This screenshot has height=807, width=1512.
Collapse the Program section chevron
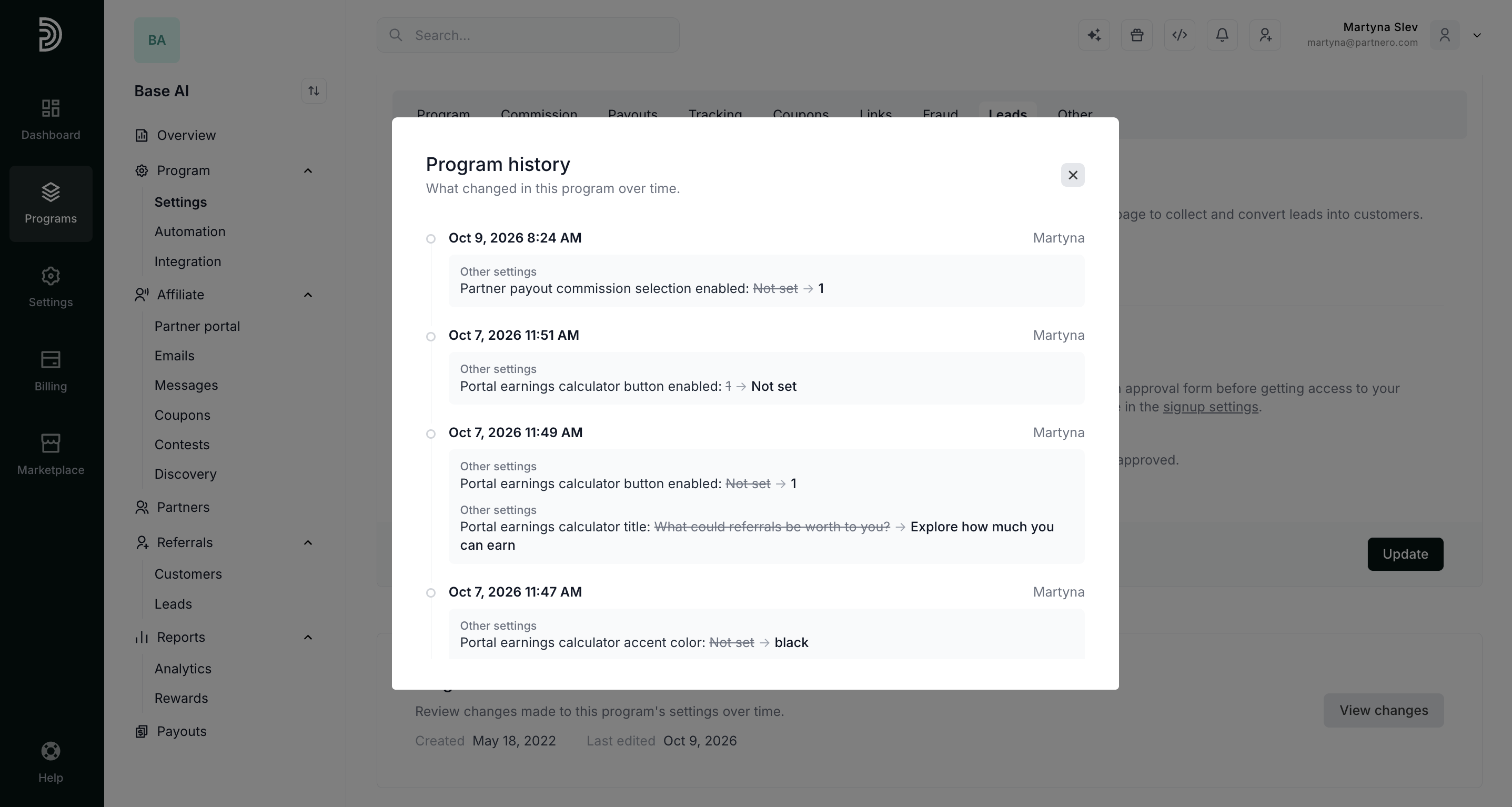pyautogui.click(x=308, y=171)
